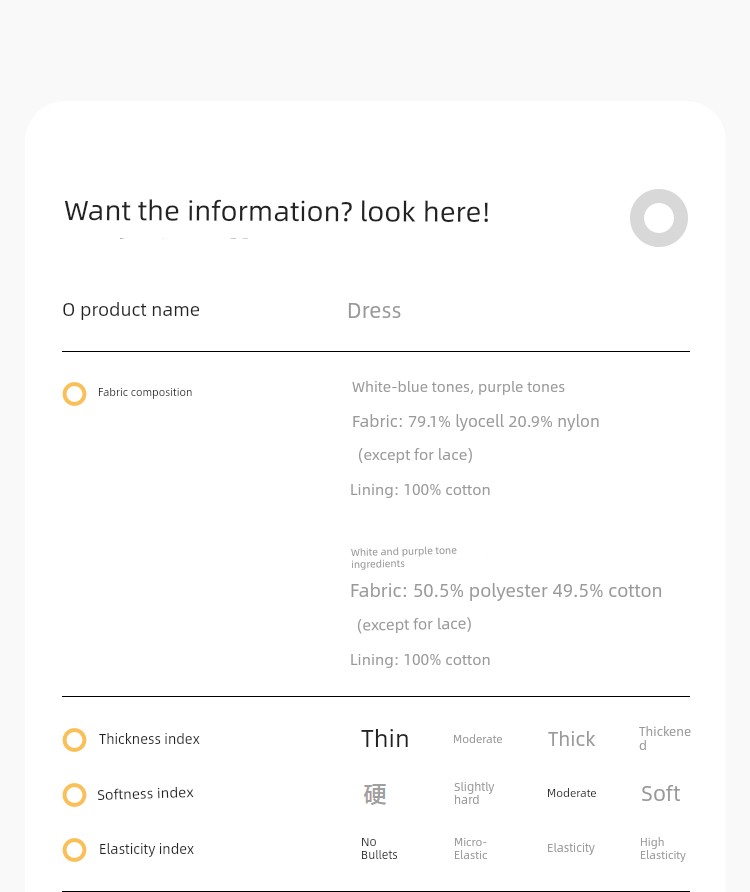This screenshot has height=892, width=750.
Task: Select the No Bullets elasticity option
Action: 379,848
